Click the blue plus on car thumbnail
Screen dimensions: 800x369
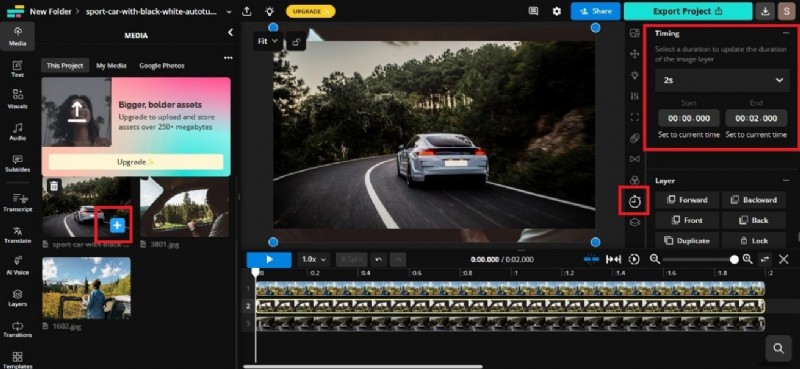[x=117, y=225]
